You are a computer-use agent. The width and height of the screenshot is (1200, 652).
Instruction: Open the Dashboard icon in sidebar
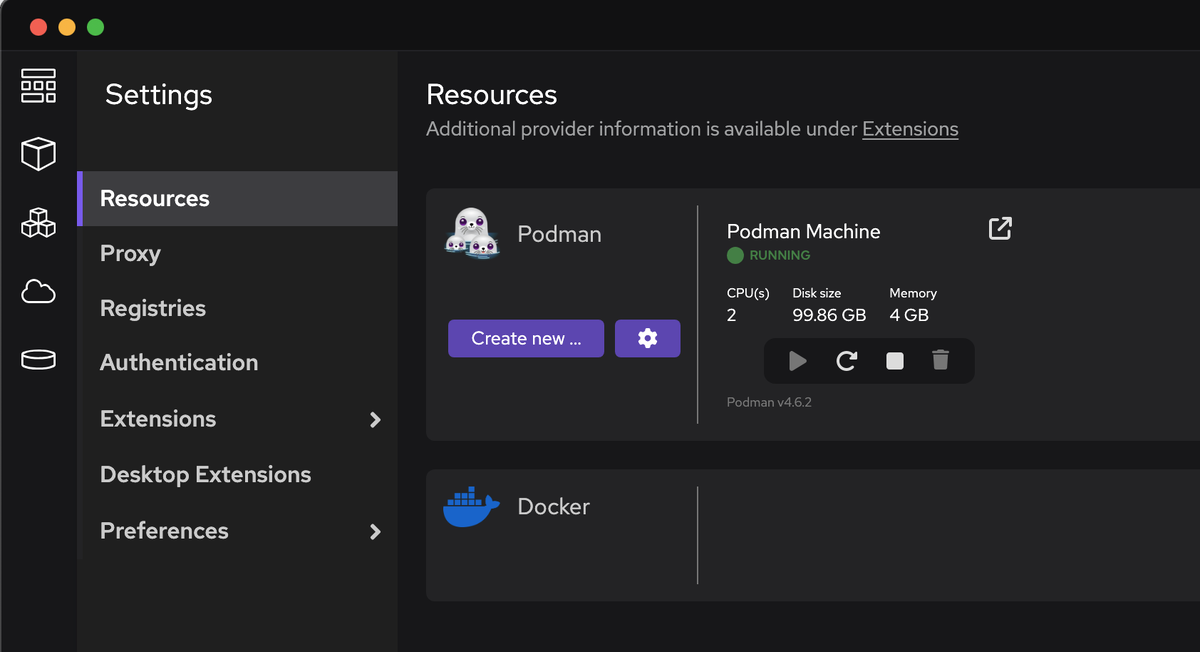point(38,86)
